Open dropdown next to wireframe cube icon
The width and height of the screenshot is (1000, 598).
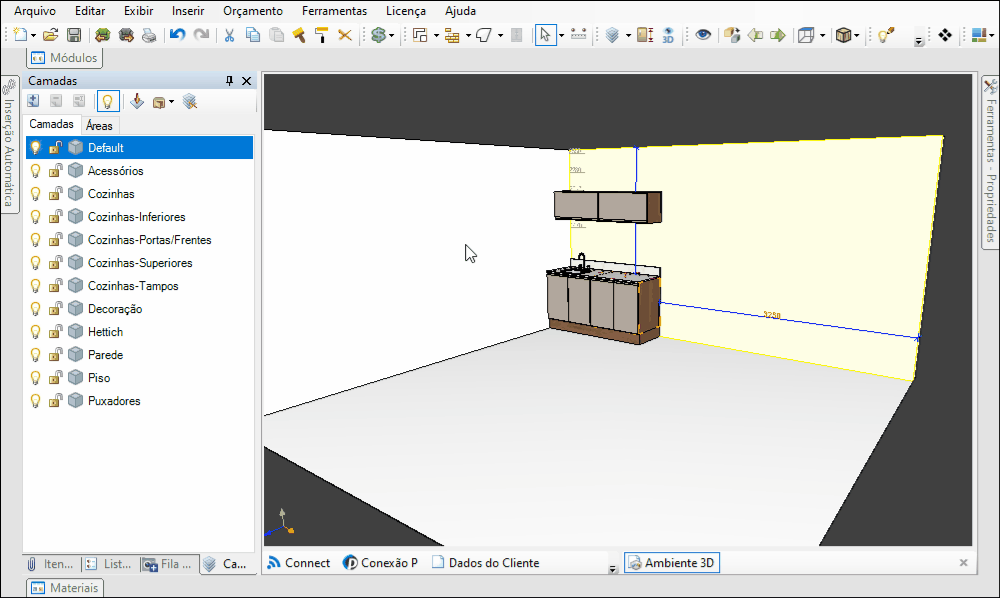tap(823, 36)
